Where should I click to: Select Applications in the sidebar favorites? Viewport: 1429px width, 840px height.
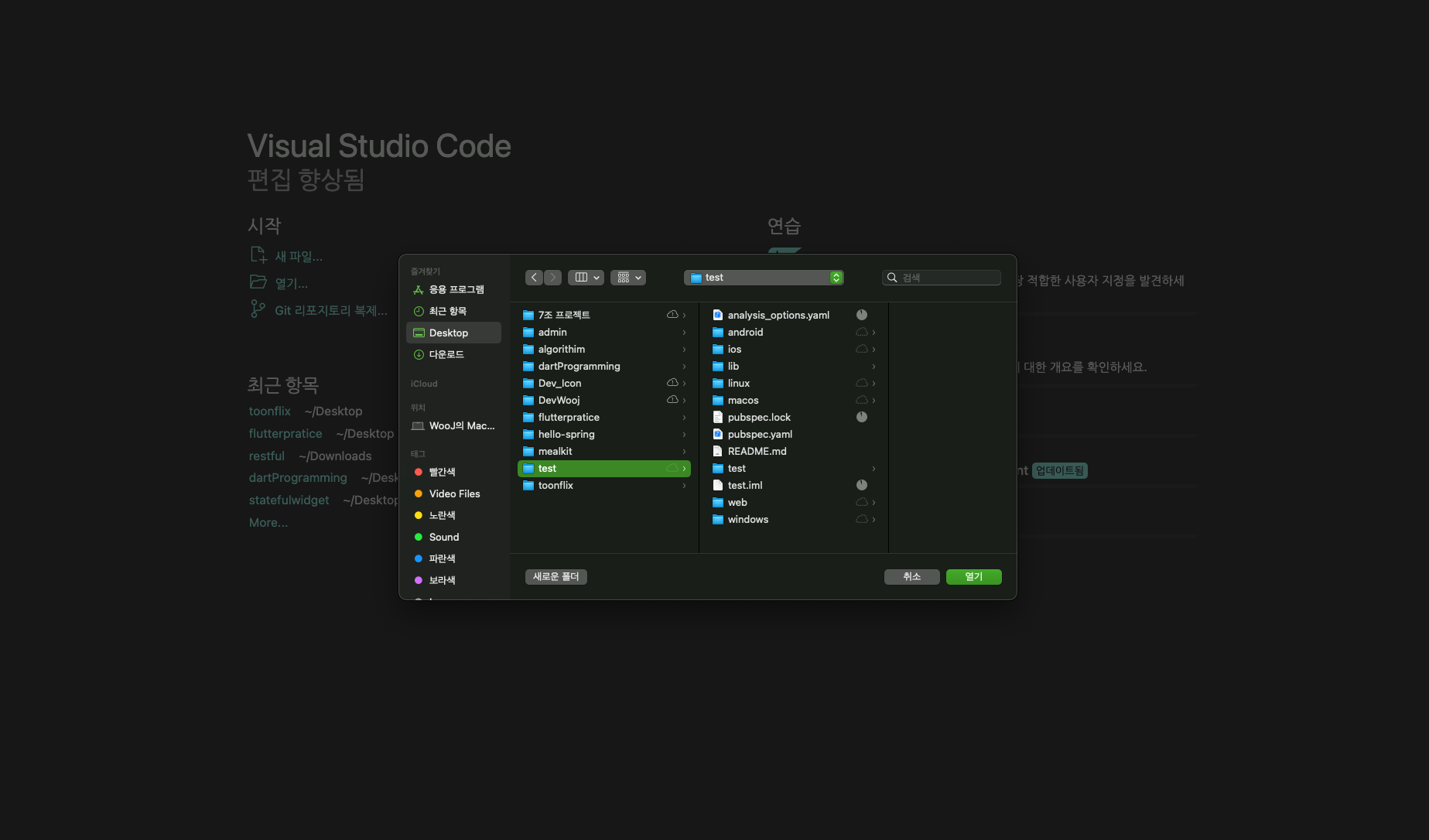coord(453,289)
